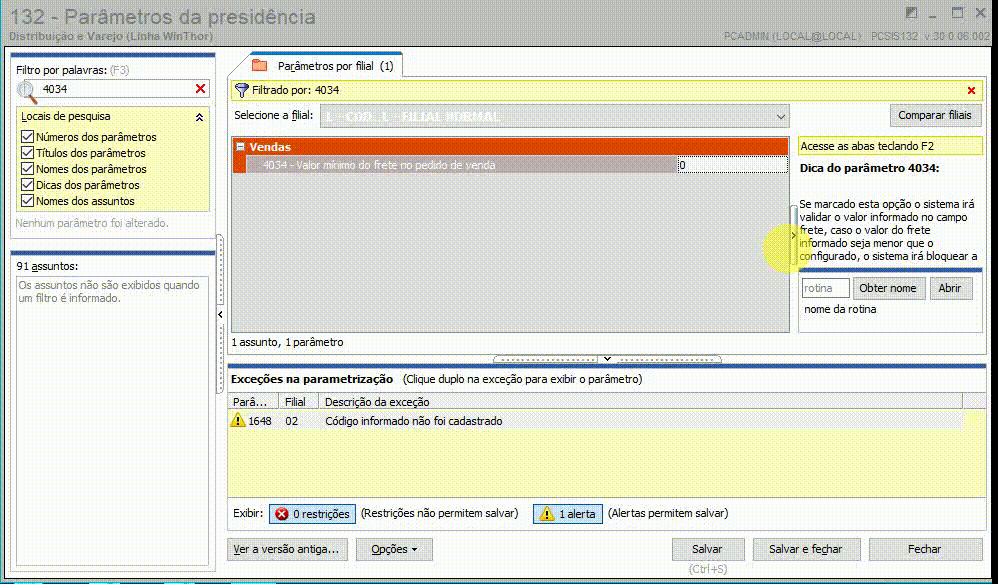This screenshot has height=584, width=998.
Task: Collapse left panel with splitter arrow
Action: click(220, 314)
